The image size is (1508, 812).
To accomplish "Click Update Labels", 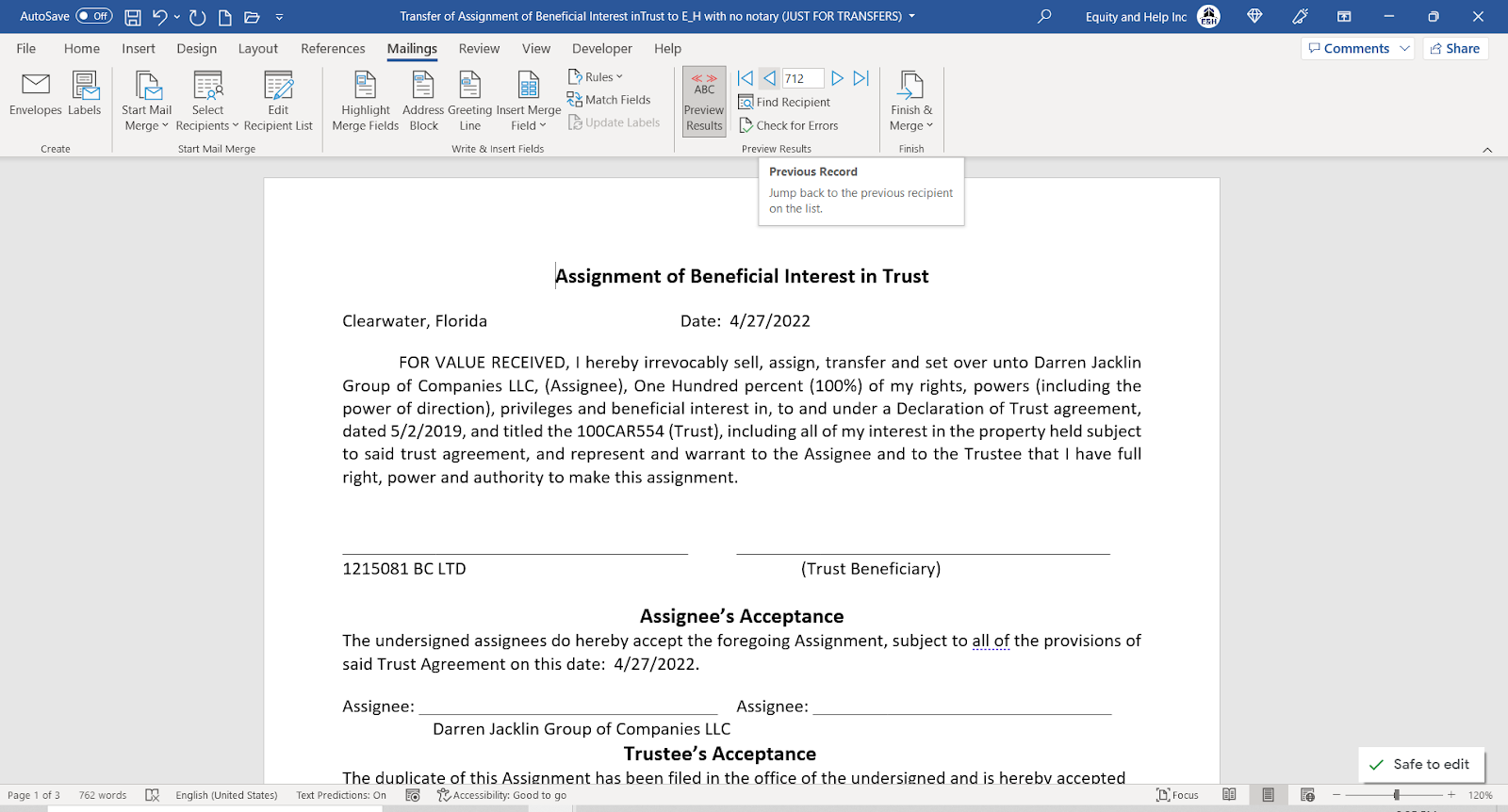I will pos(614,122).
